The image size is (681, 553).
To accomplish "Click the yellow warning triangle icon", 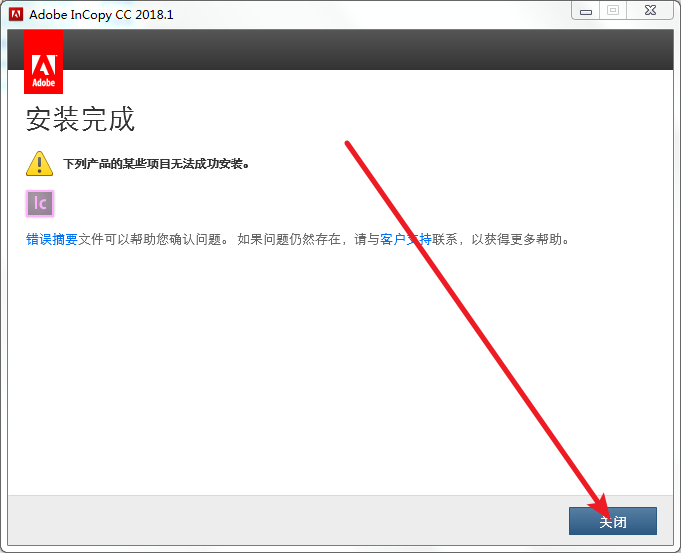I will 40,163.
